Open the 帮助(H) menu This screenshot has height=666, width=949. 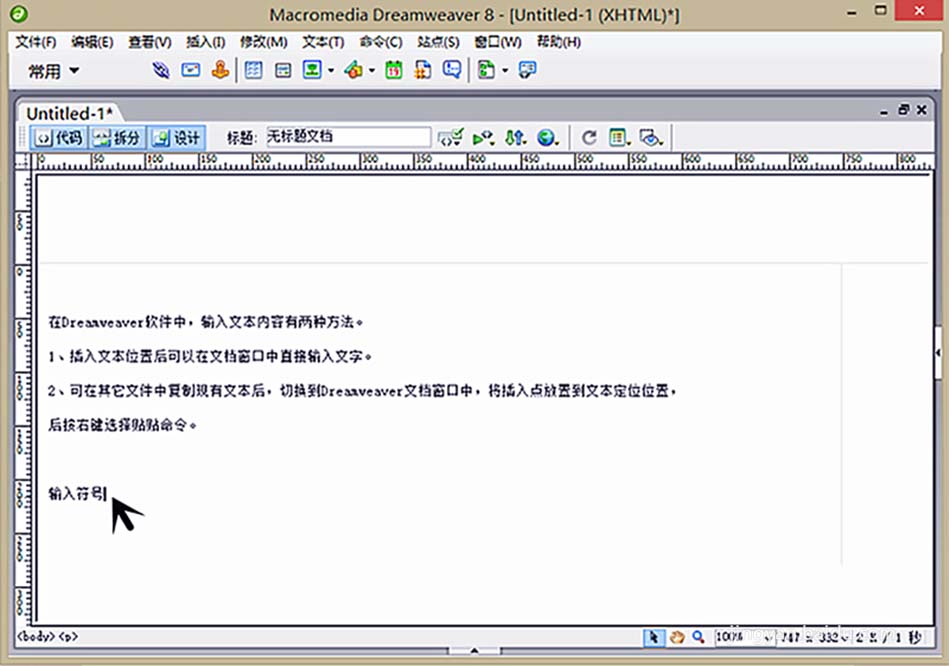pyautogui.click(x=558, y=42)
